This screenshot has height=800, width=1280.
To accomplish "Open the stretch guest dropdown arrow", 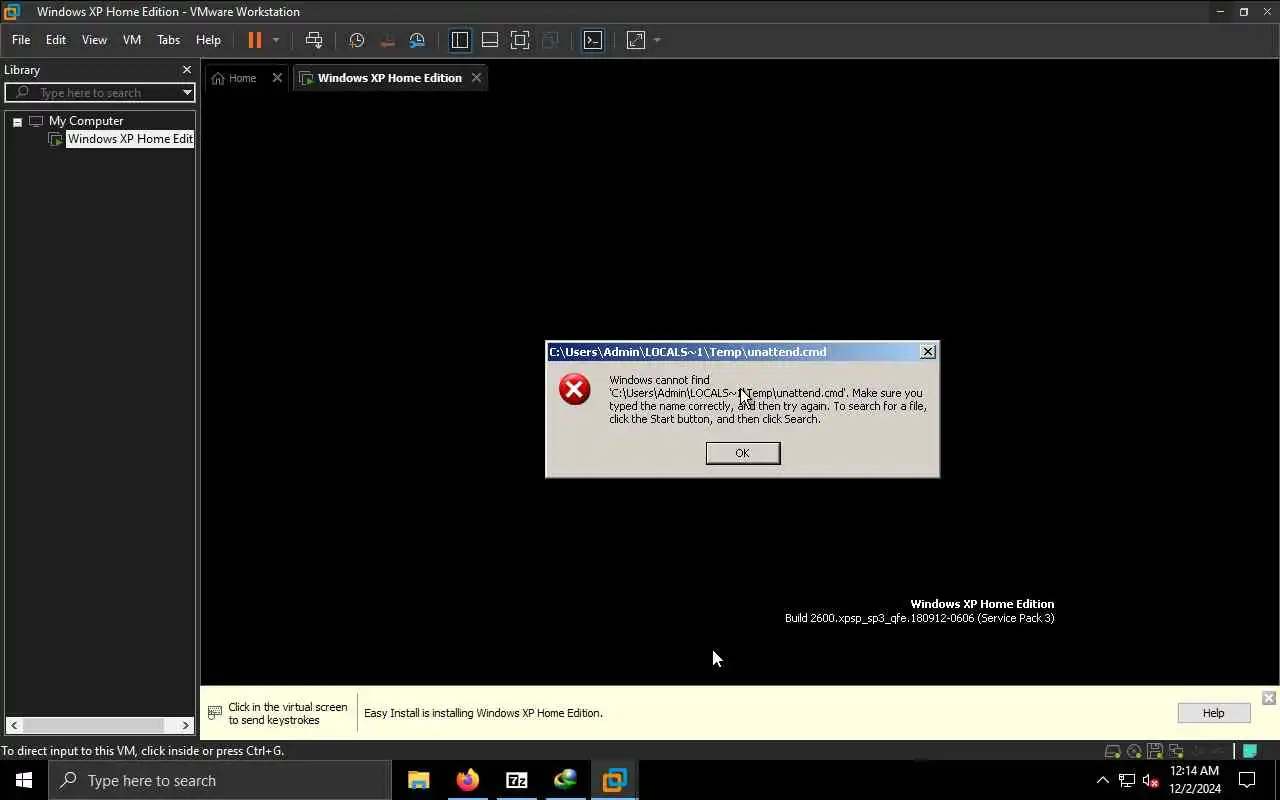I will coord(657,40).
